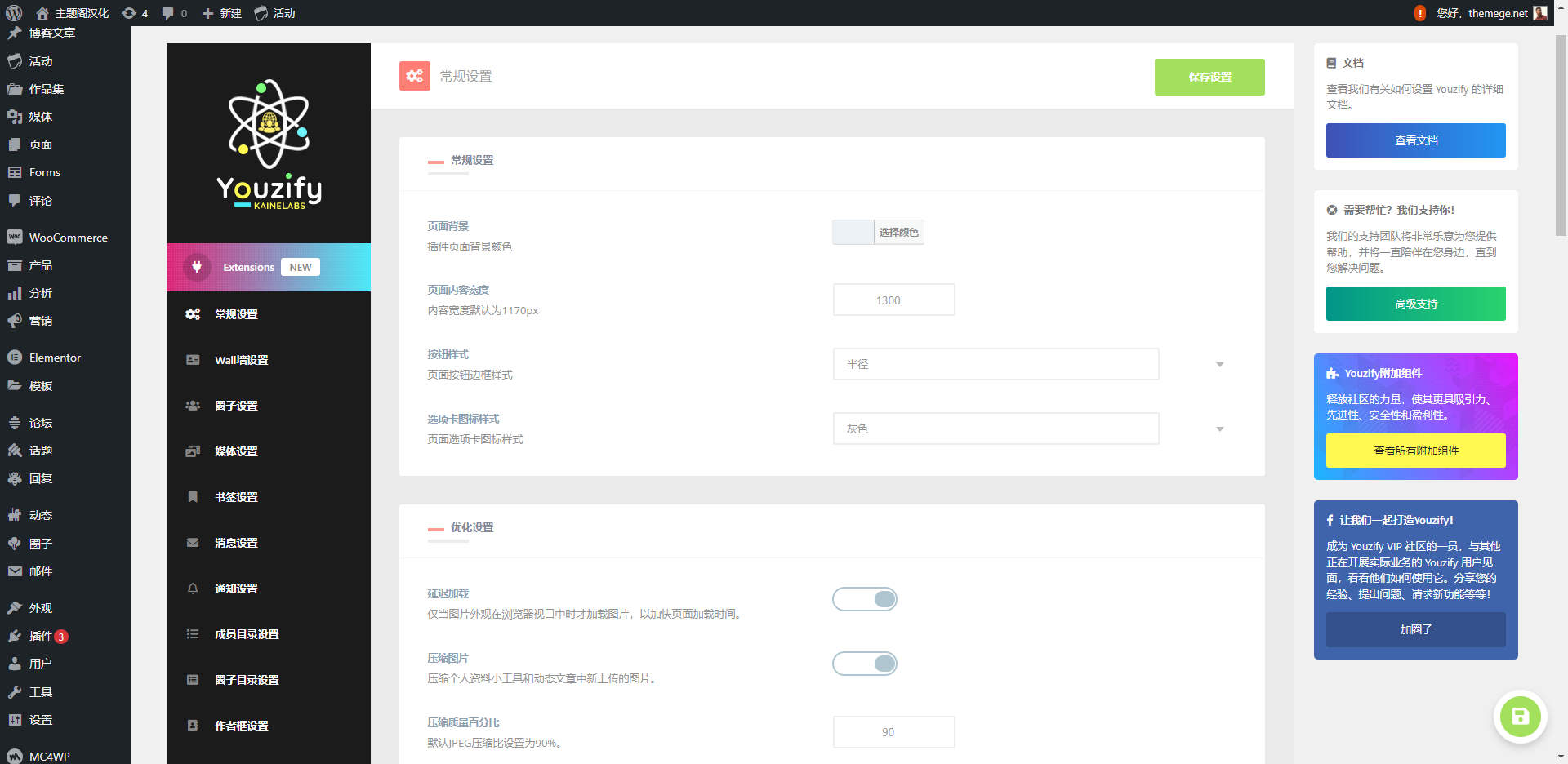Click the arrow beside the 灰色 dropdown

tap(1219, 429)
